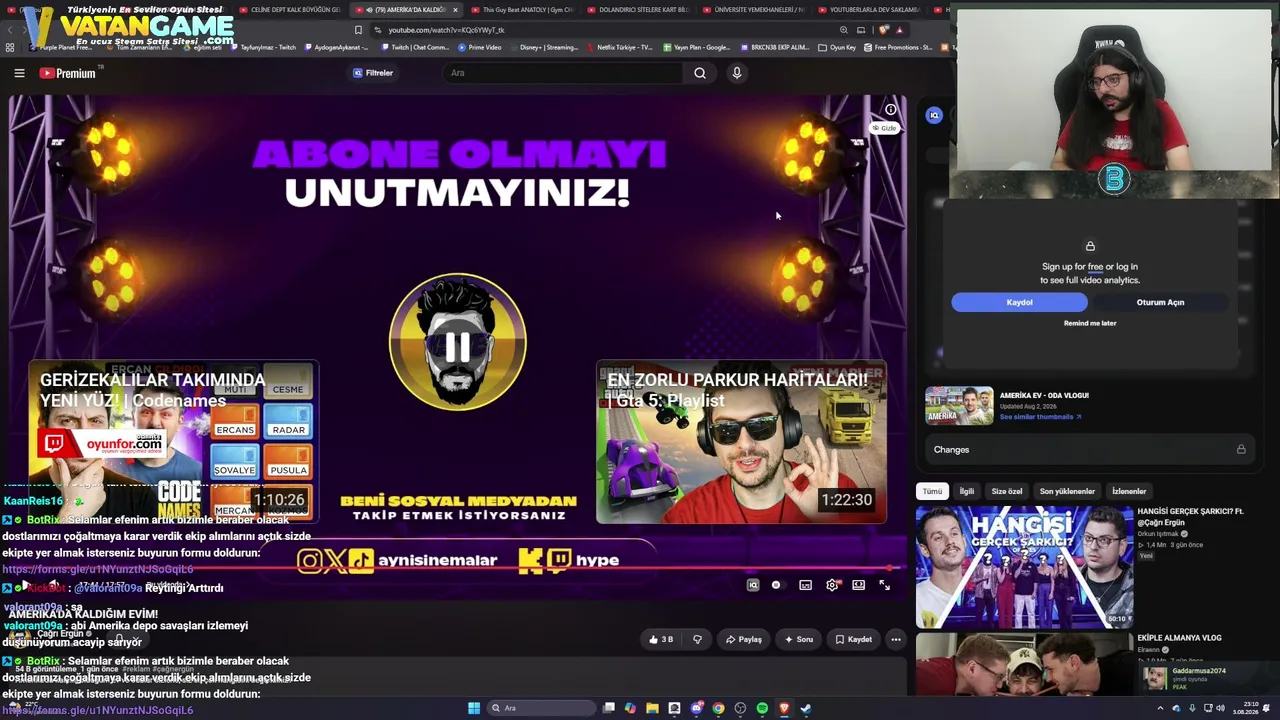Open the Filtreler filter button
Image resolution: width=1280 pixels, height=720 pixels.
point(373,73)
